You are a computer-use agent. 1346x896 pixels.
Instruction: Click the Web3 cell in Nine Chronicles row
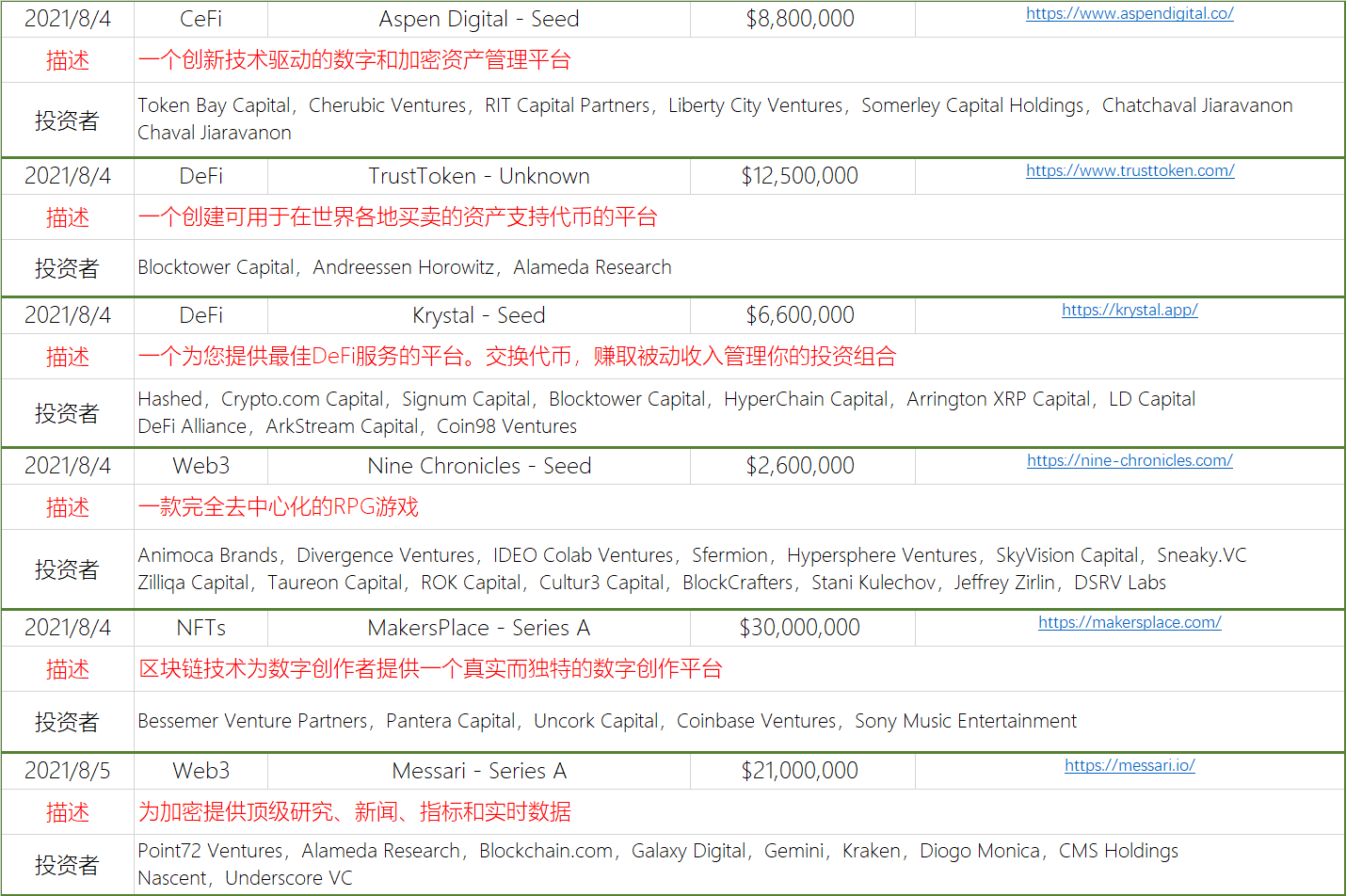pos(201,466)
